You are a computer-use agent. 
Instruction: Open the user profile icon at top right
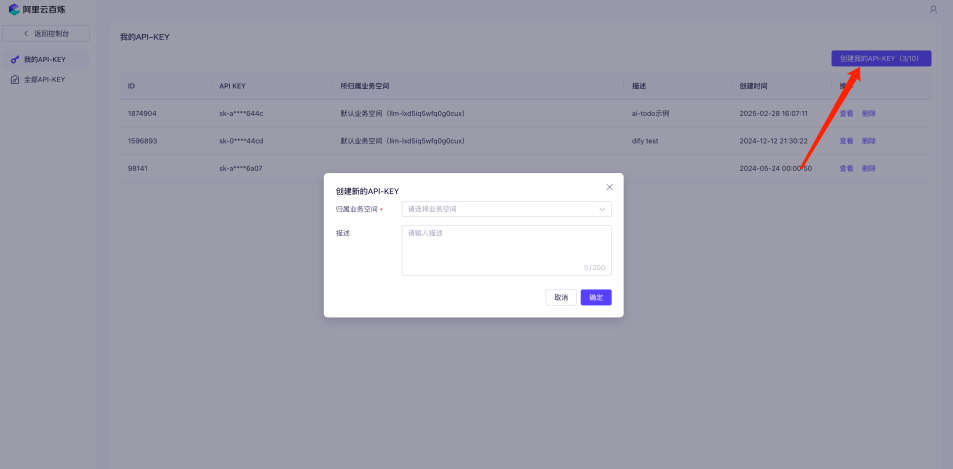(x=933, y=10)
